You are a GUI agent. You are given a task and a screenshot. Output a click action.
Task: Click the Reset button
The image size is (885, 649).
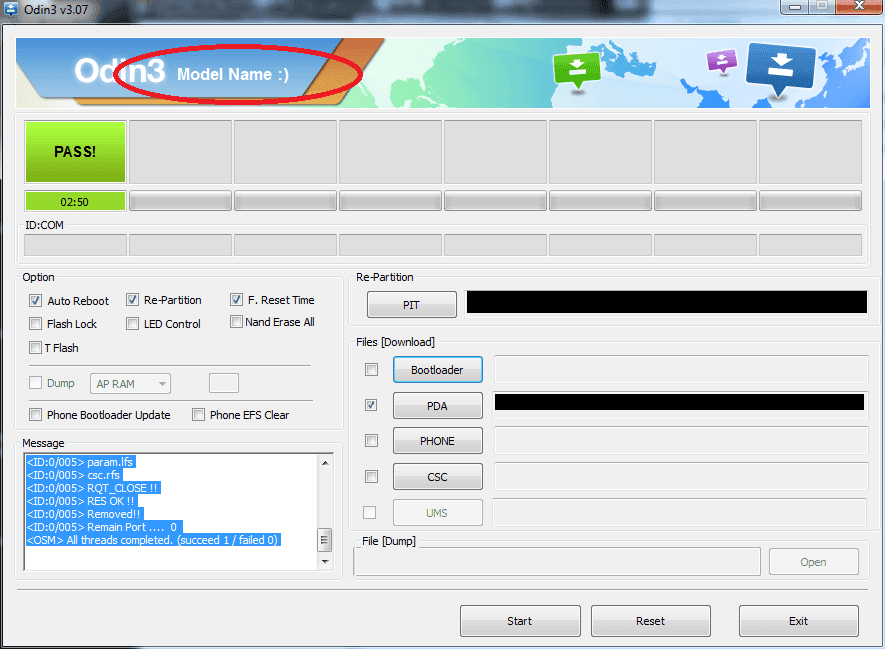651,621
